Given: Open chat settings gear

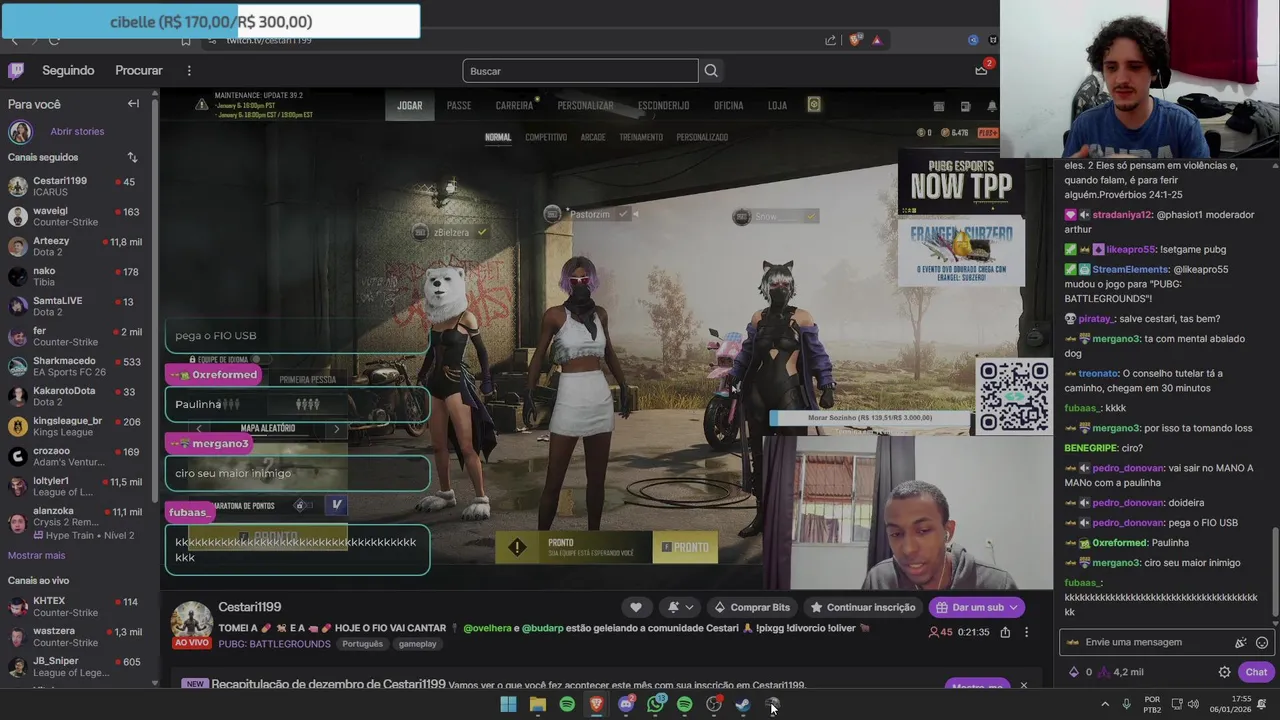Looking at the screenshot, I should pyautogui.click(x=1224, y=672).
